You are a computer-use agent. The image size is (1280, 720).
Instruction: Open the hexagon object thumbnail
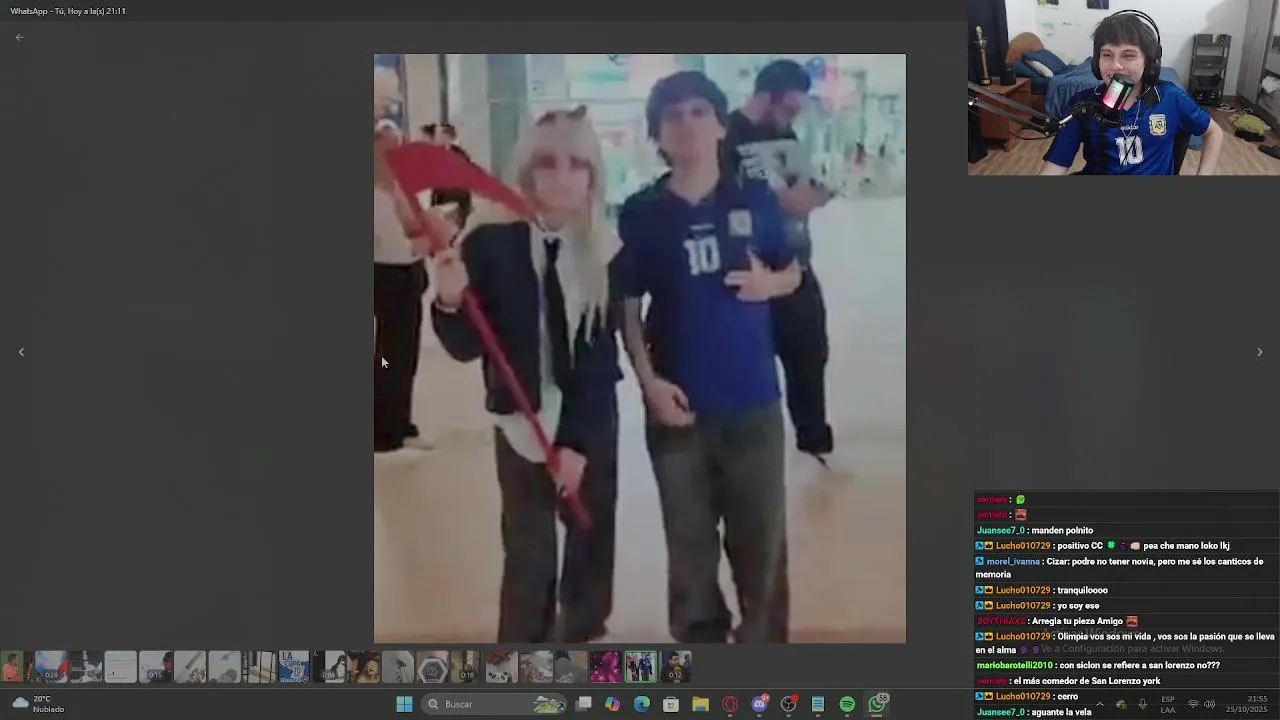[432, 667]
